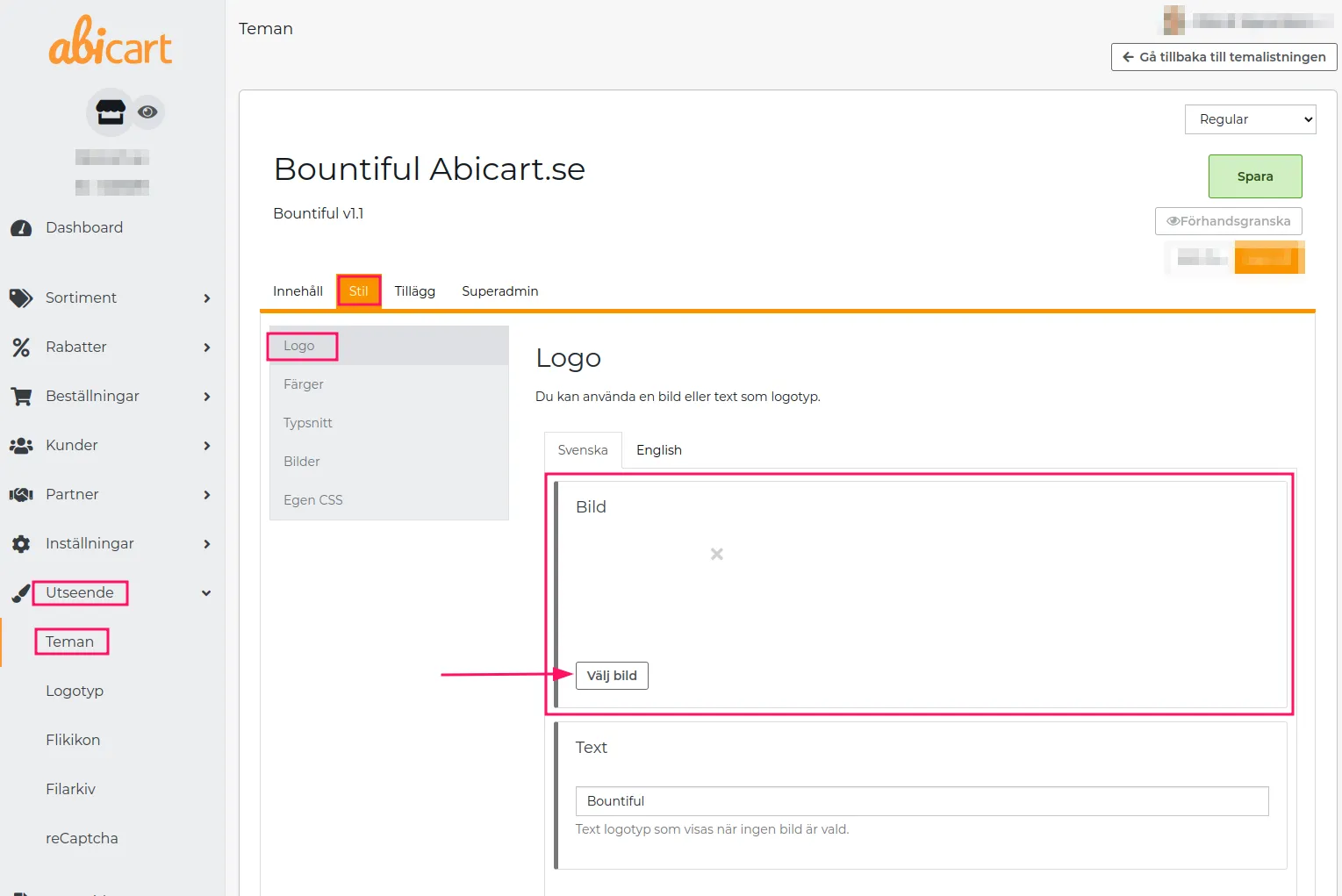
Task: Open the Tillägg tab
Action: tap(415, 291)
